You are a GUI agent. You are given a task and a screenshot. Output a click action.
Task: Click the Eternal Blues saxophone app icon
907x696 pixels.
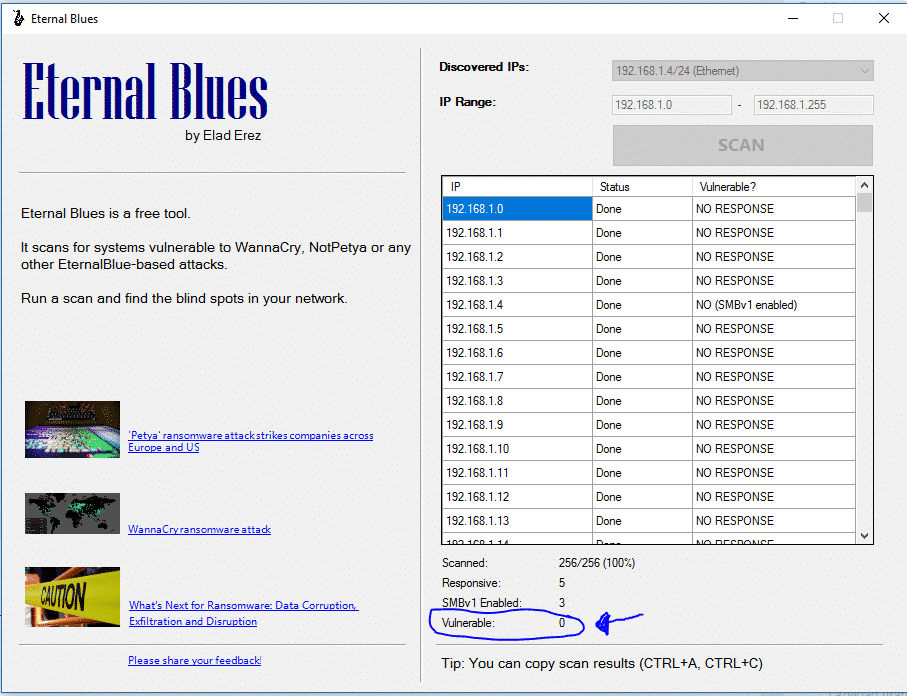tap(19, 19)
